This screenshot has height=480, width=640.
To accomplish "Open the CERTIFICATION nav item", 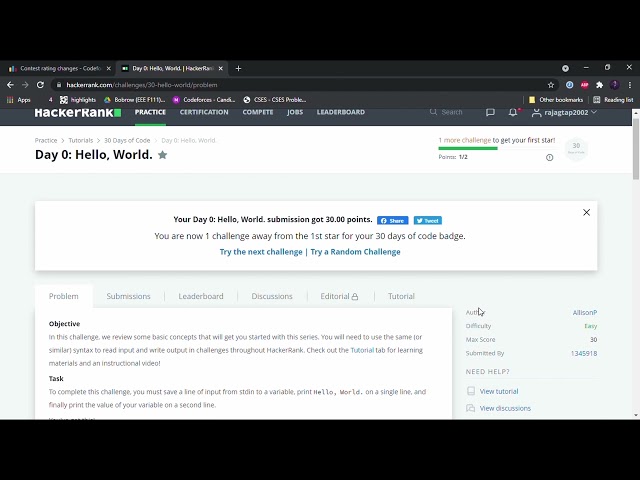I will tap(204, 112).
